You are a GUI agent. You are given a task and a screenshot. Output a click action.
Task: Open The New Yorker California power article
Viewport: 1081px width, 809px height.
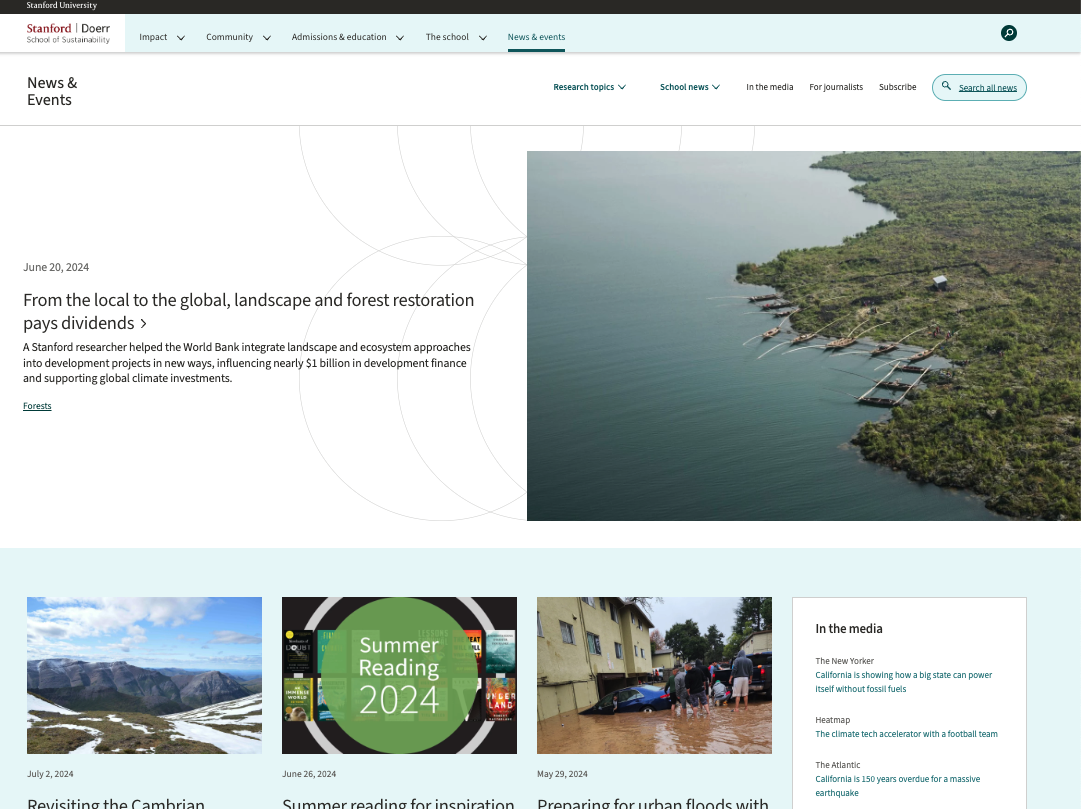[x=903, y=682]
